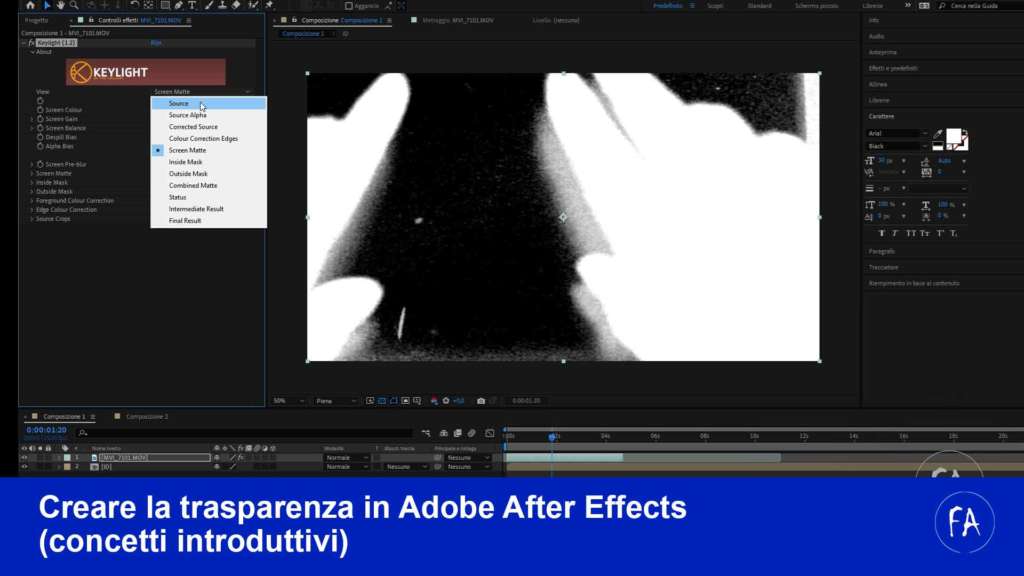
Task: Click the white fill color swatch
Action: [x=953, y=136]
